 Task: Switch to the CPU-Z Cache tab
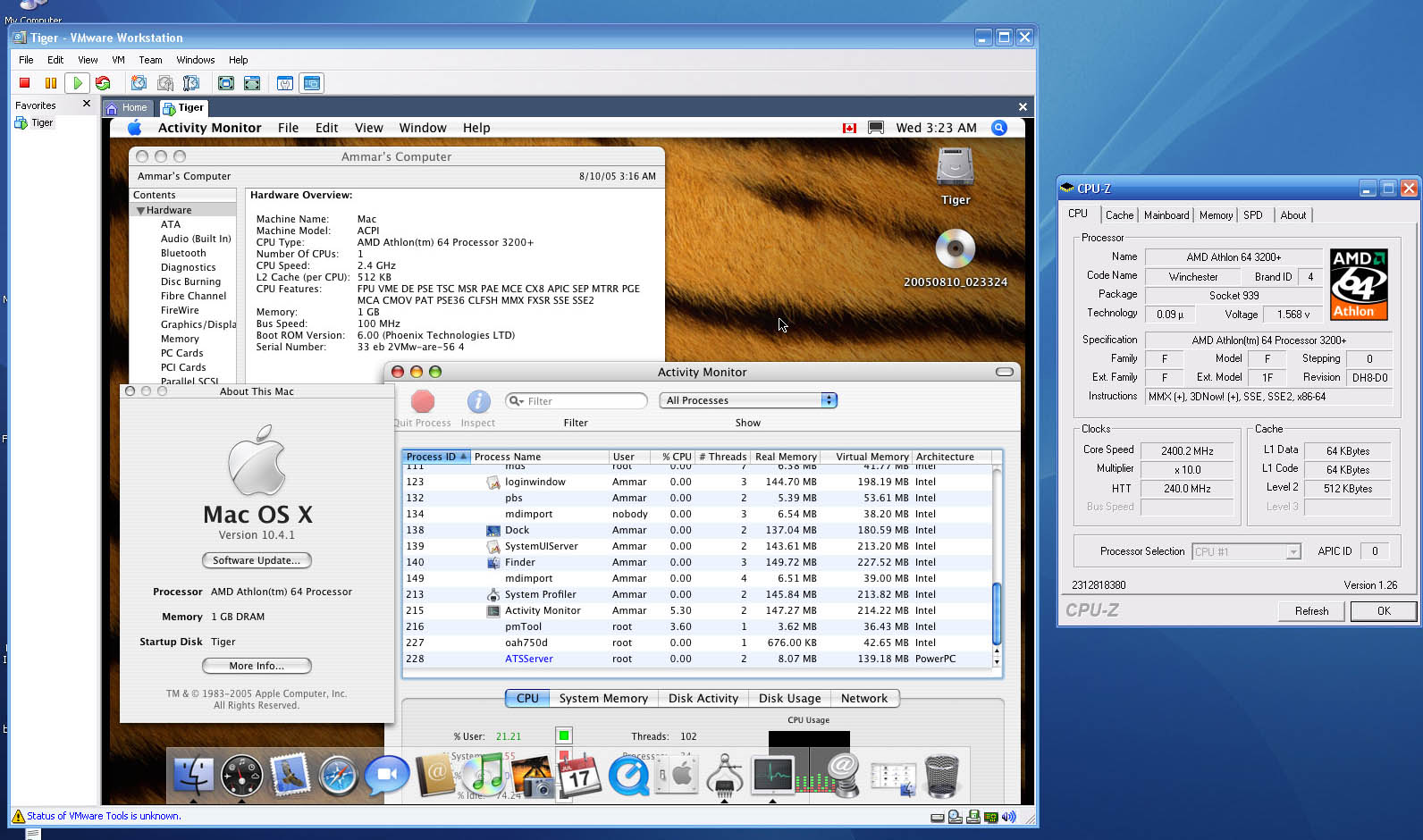click(x=1119, y=215)
